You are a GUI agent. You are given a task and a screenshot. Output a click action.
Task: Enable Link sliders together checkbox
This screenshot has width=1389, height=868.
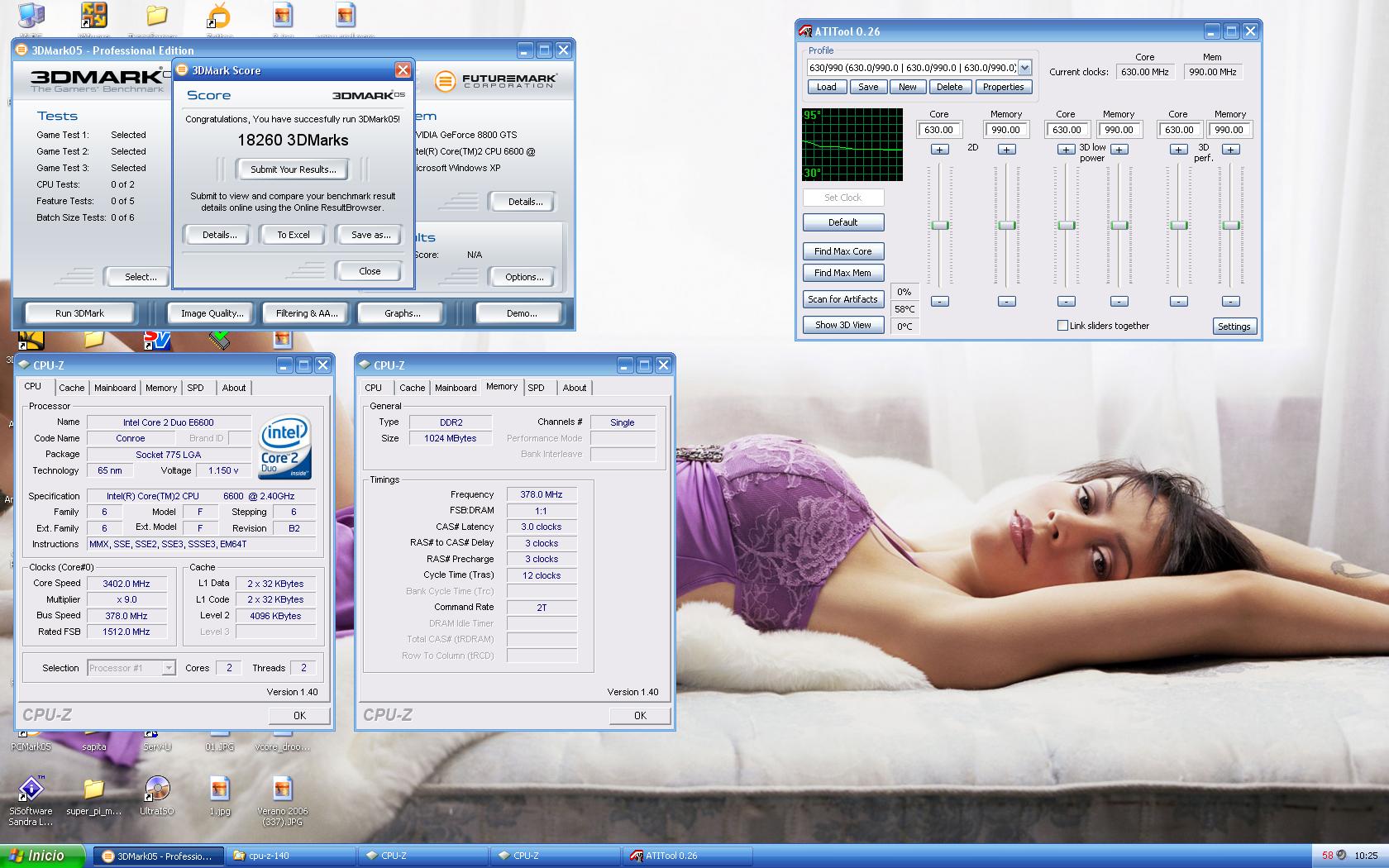(x=1062, y=326)
